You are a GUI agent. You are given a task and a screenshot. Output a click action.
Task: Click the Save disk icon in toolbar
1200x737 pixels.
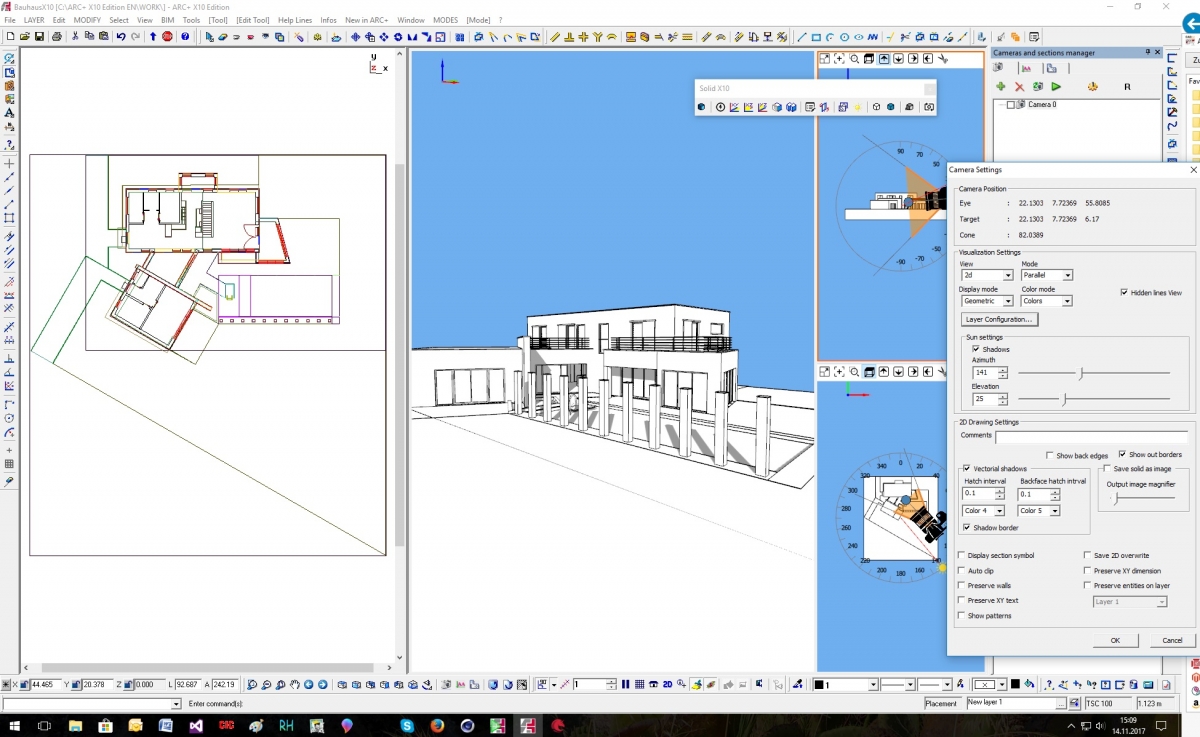pos(39,37)
